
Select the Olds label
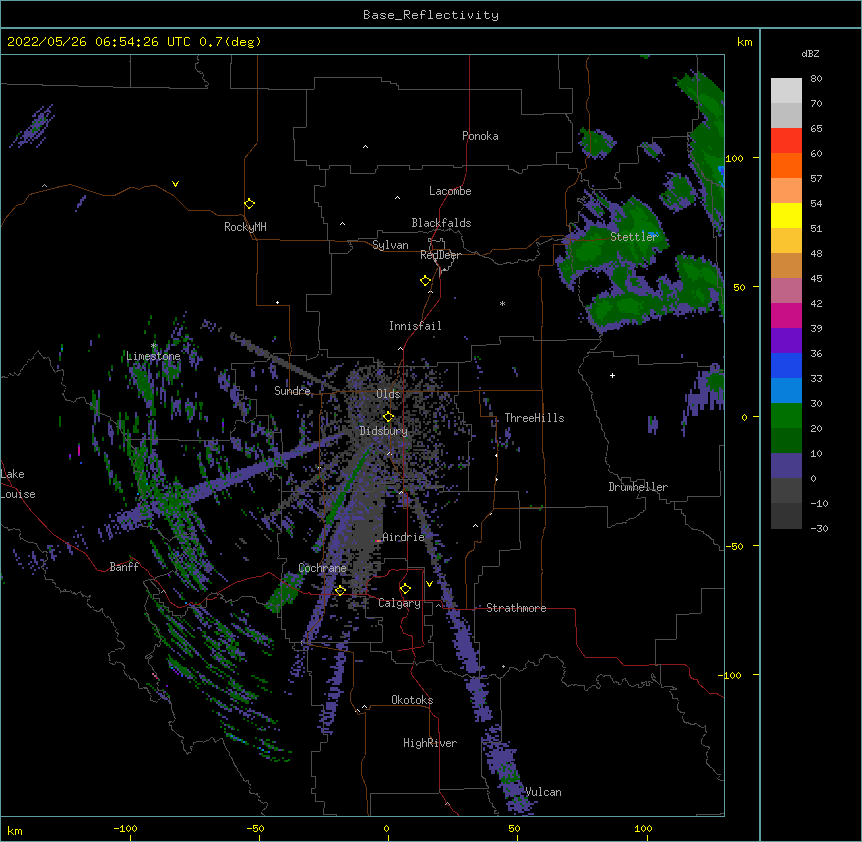click(x=388, y=394)
